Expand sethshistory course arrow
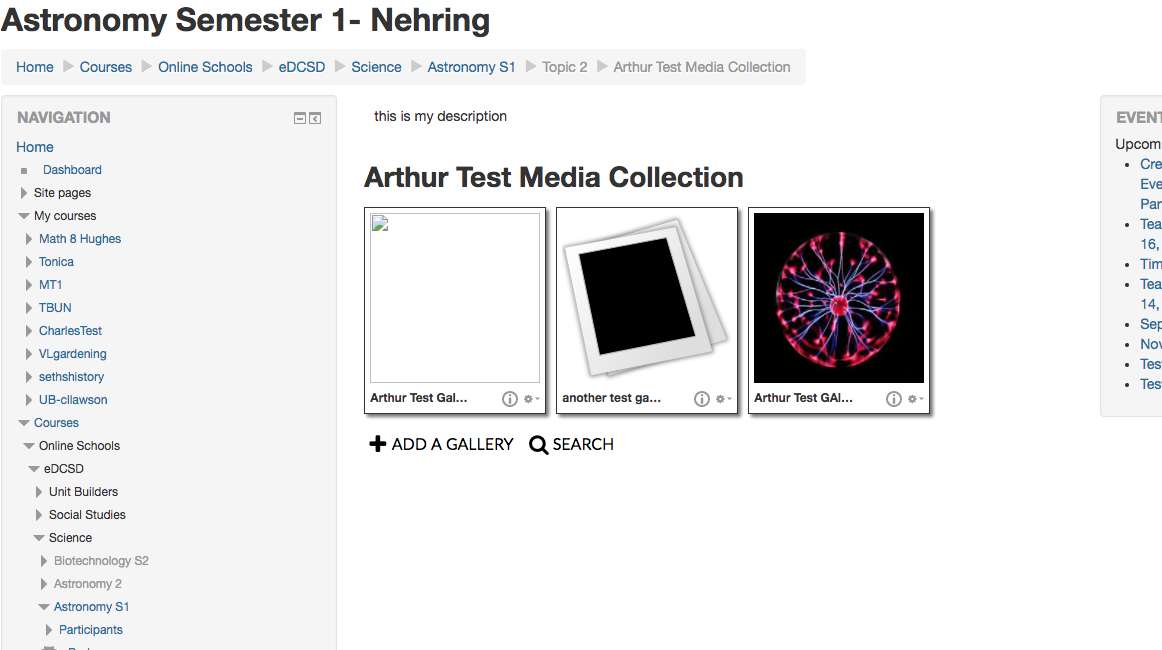This screenshot has height=650, width=1162. click(x=29, y=377)
